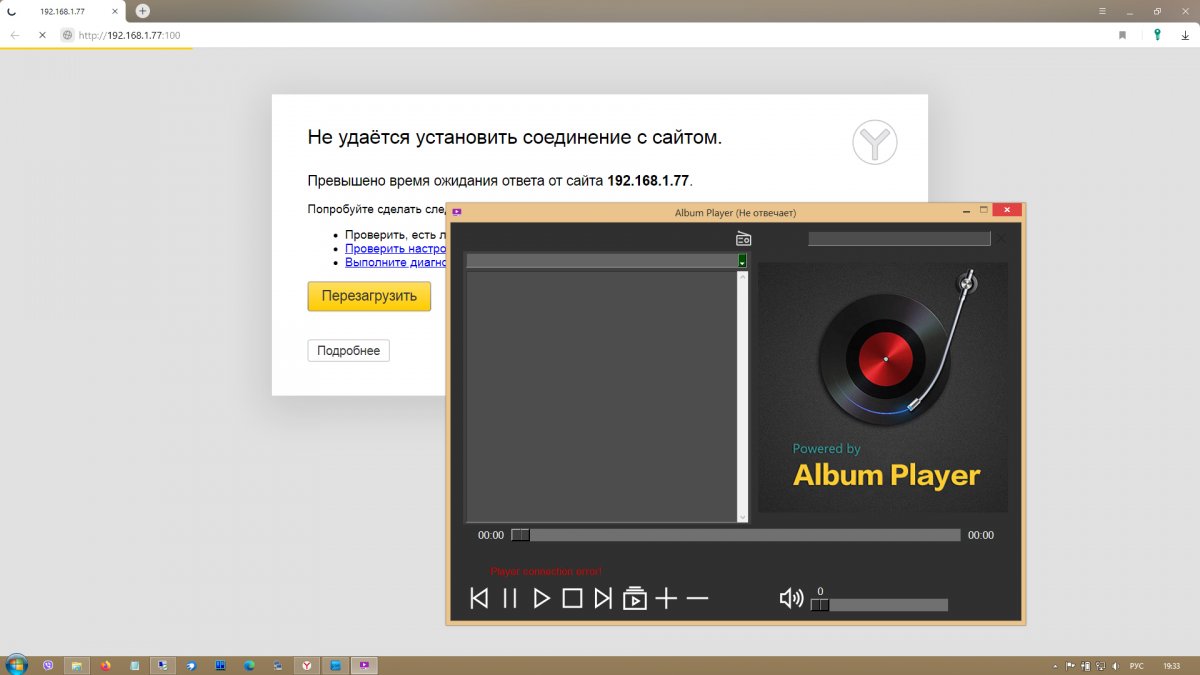
Task: Close the Album Player window
Action: (1007, 210)
